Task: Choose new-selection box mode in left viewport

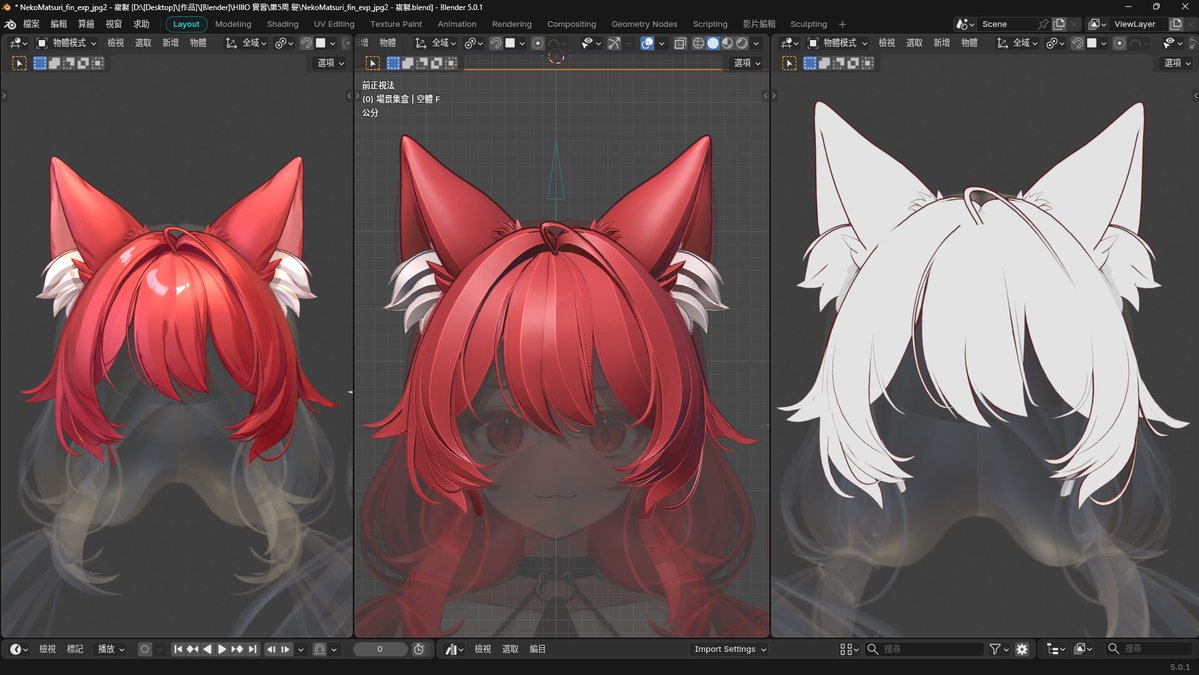Action: (x=40, y=63)
